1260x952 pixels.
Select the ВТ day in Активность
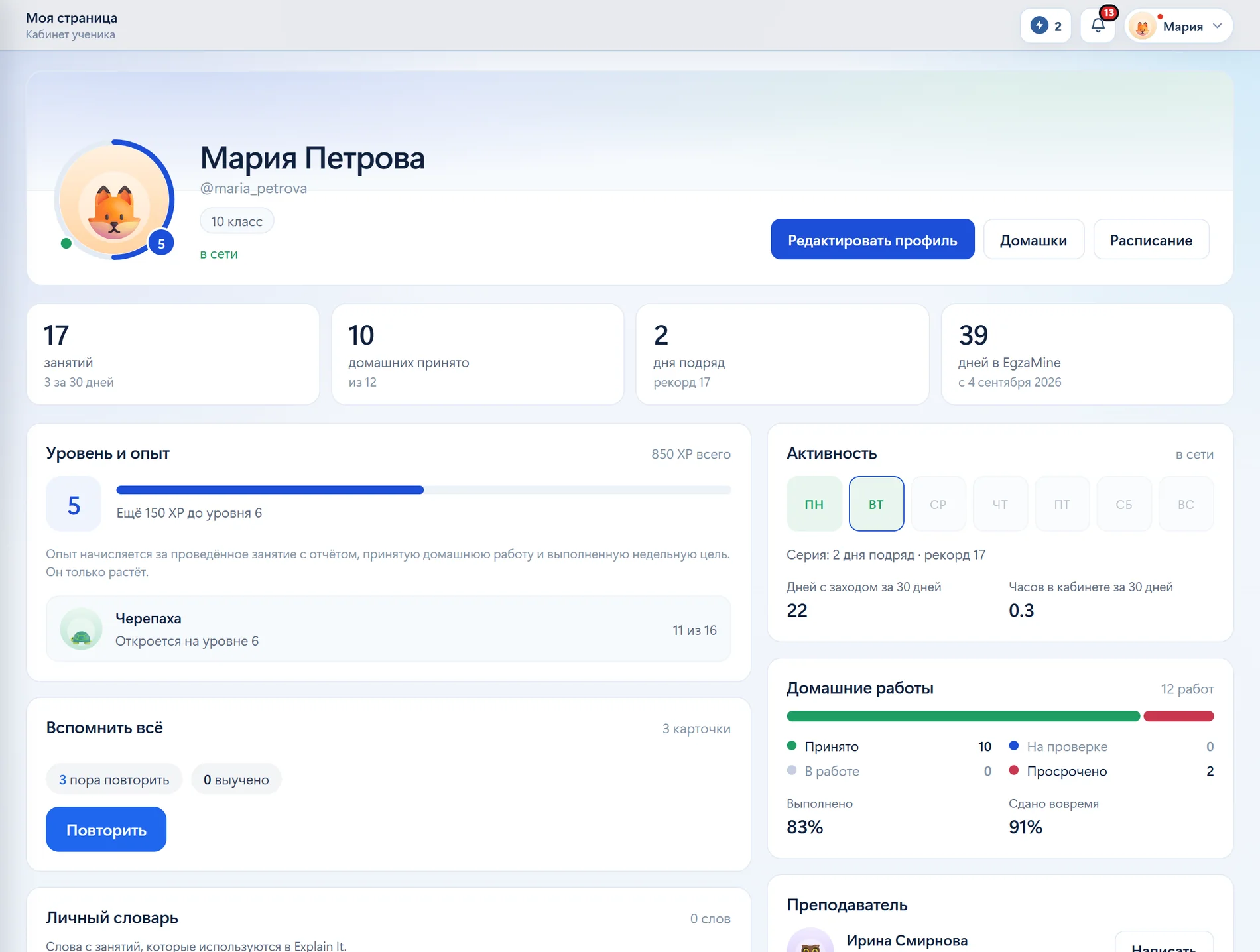click(x=876, y=504)
